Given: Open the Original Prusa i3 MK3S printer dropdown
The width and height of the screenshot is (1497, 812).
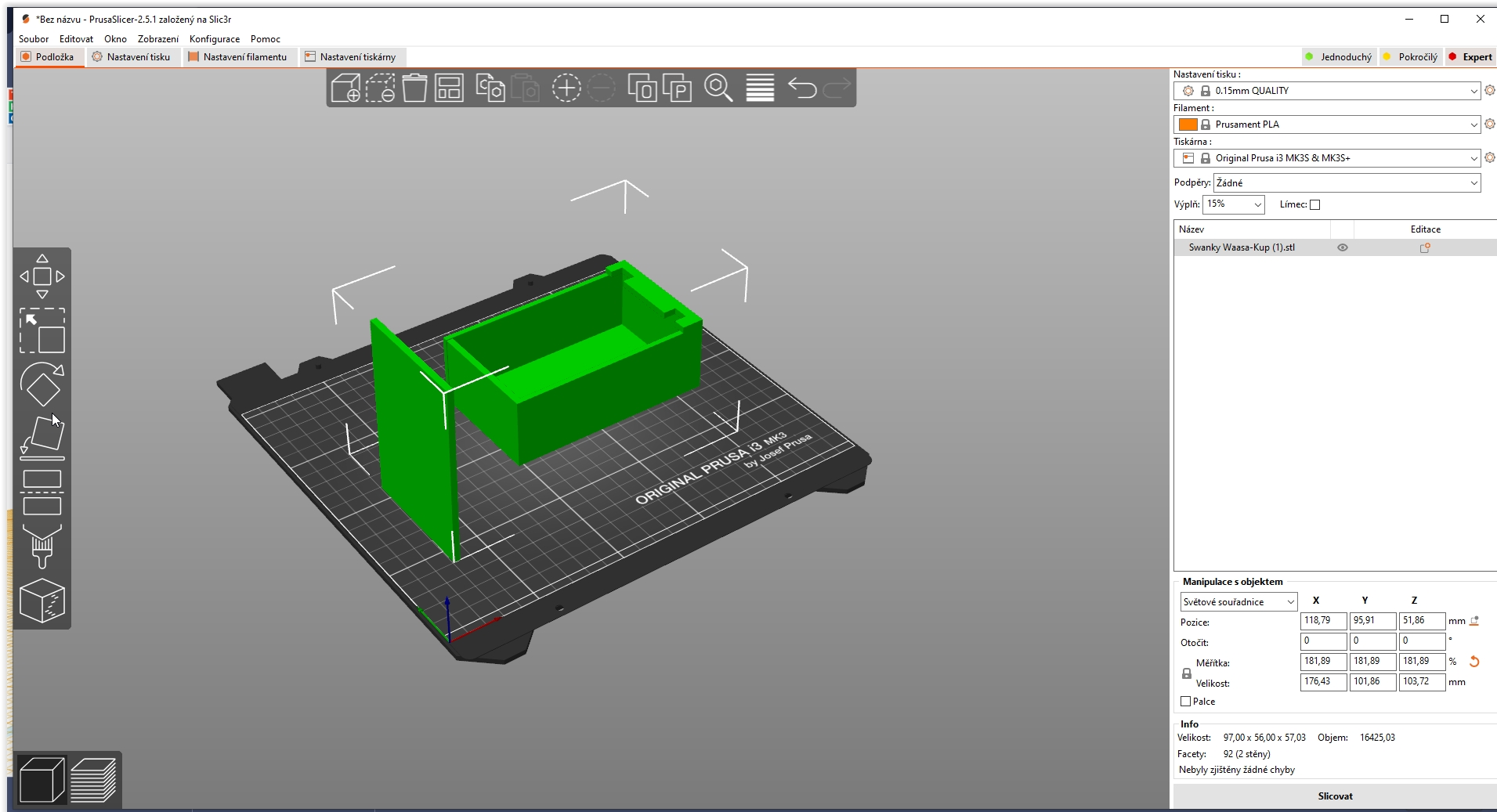Looking at the screenshot, I should click(x=1327, y=158).
